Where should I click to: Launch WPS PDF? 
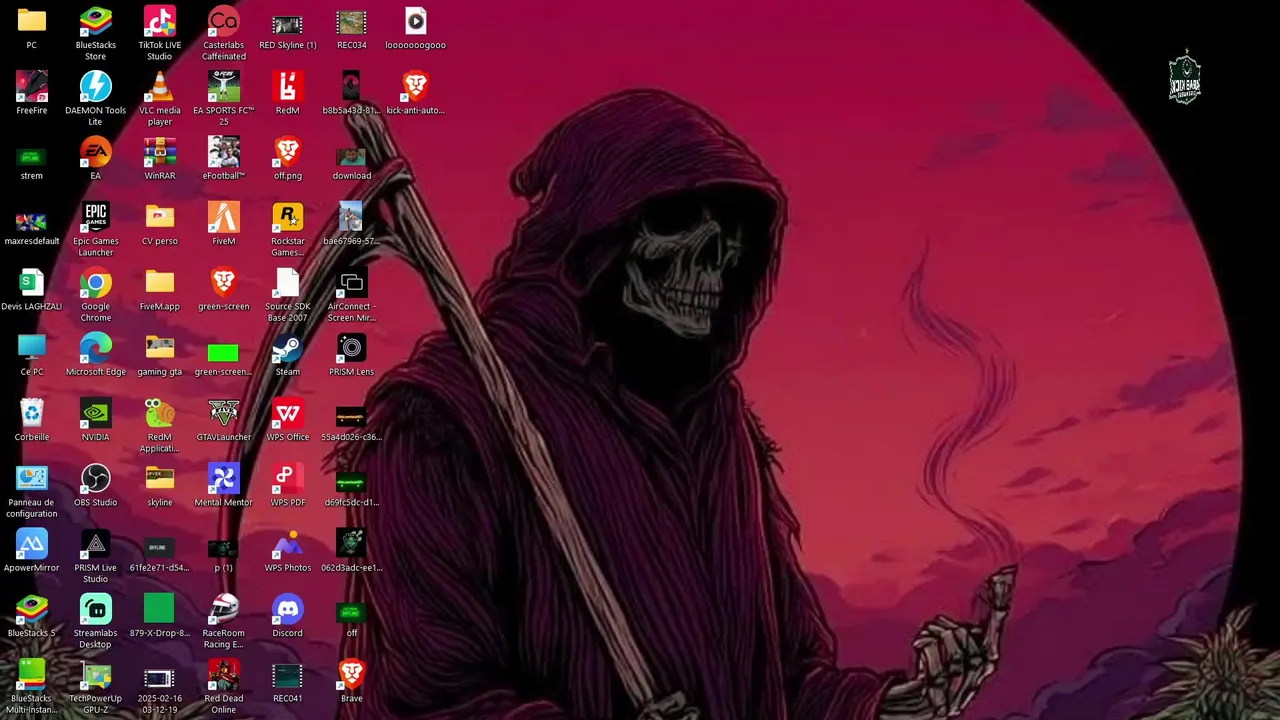[x=288, y=479]
